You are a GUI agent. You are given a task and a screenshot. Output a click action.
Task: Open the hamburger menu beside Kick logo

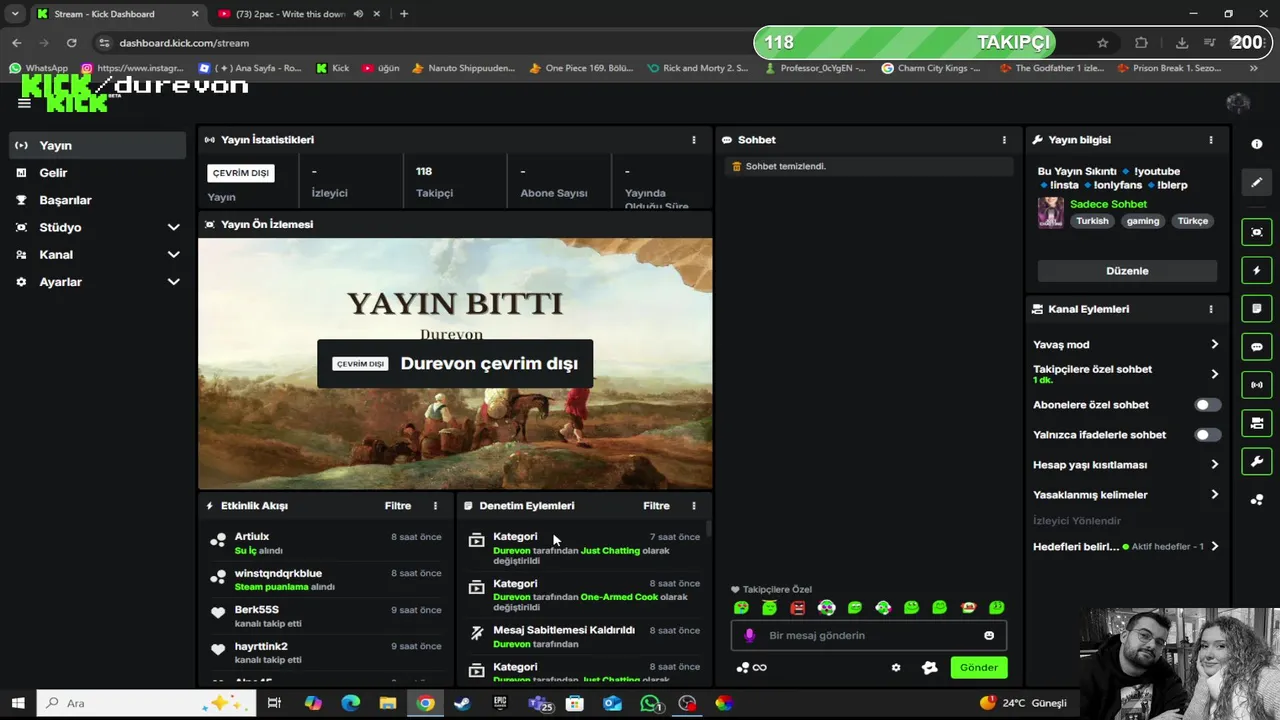pyautogui.click(x=24, y=103)
